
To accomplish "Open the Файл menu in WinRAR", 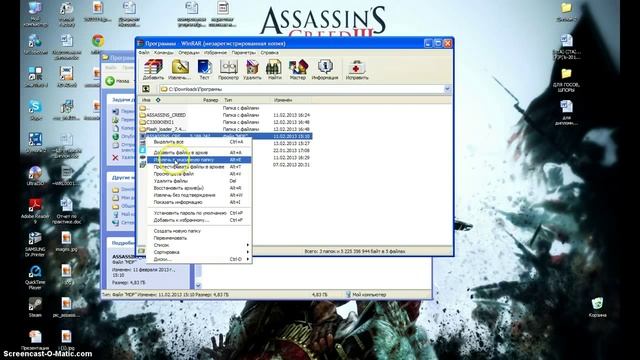I will [x=144, y=53].
